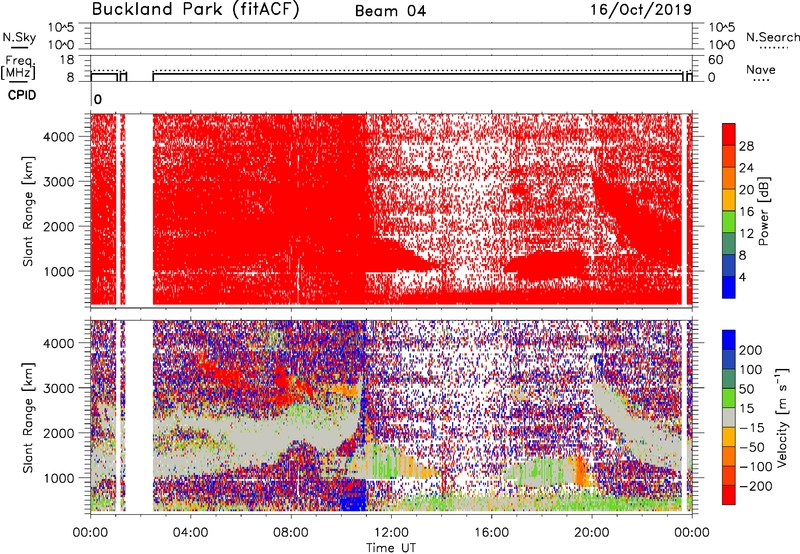
Task: Select the 60 tick on Nave axis
Action: point(715,60)
